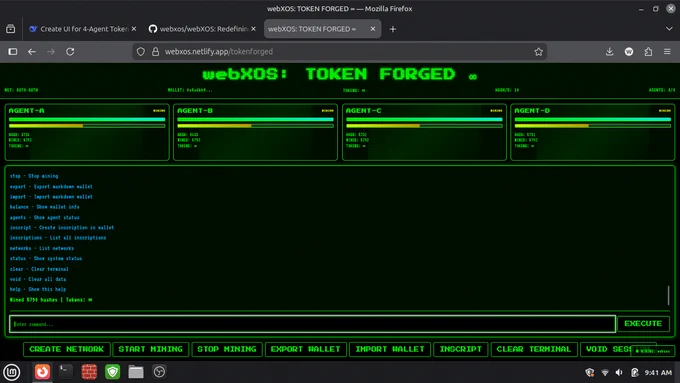Click AGENT-D cyan progress bar

592,119
